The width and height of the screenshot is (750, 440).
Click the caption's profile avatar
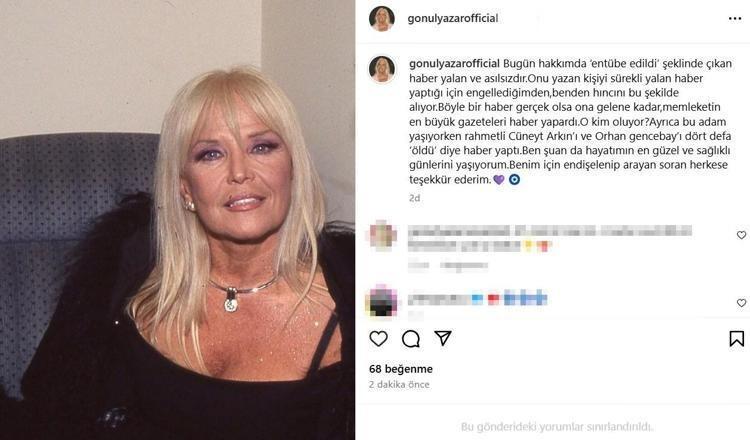point(382,69)
